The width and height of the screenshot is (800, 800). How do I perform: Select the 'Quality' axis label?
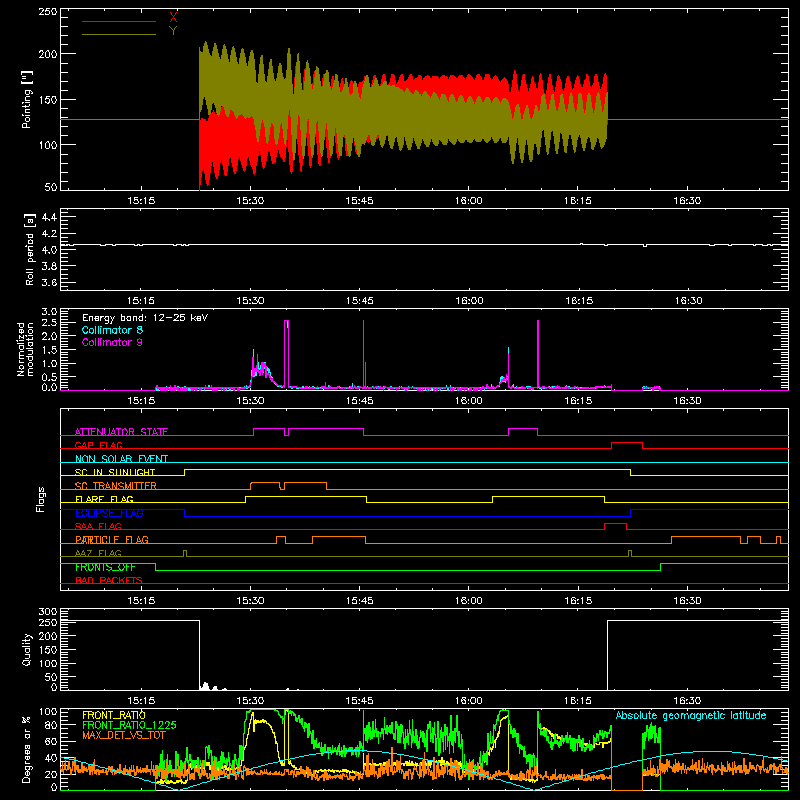click(27, 649)
